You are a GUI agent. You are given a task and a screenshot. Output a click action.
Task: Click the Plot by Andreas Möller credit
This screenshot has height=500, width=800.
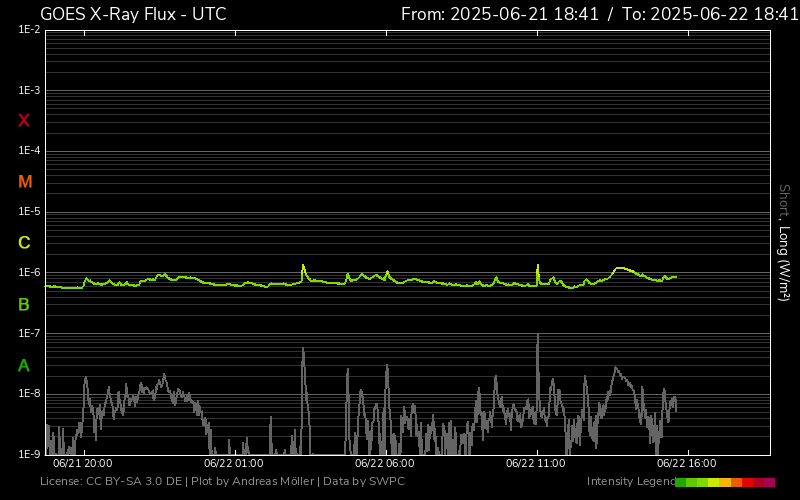[x=254, y=482]
